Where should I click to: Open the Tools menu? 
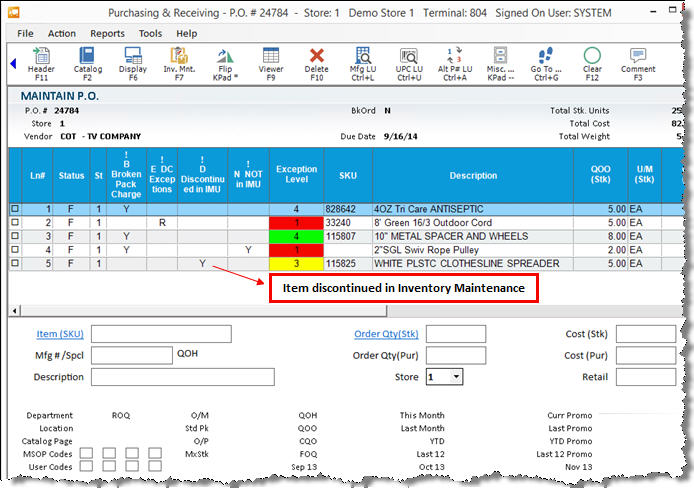pyautogui.click(x=150, y=33)
